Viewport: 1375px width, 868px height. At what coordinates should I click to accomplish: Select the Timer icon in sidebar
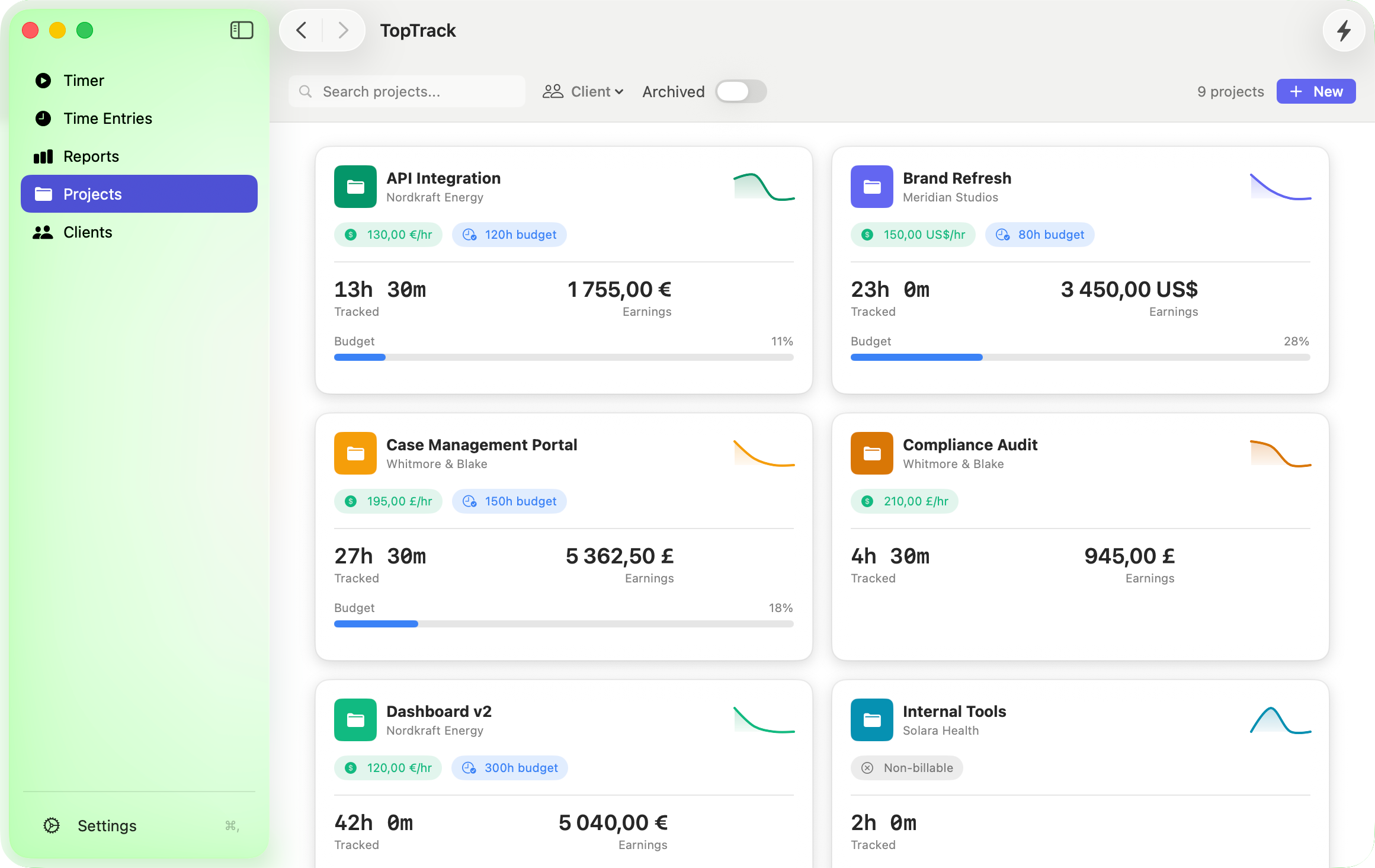(43, 80)
